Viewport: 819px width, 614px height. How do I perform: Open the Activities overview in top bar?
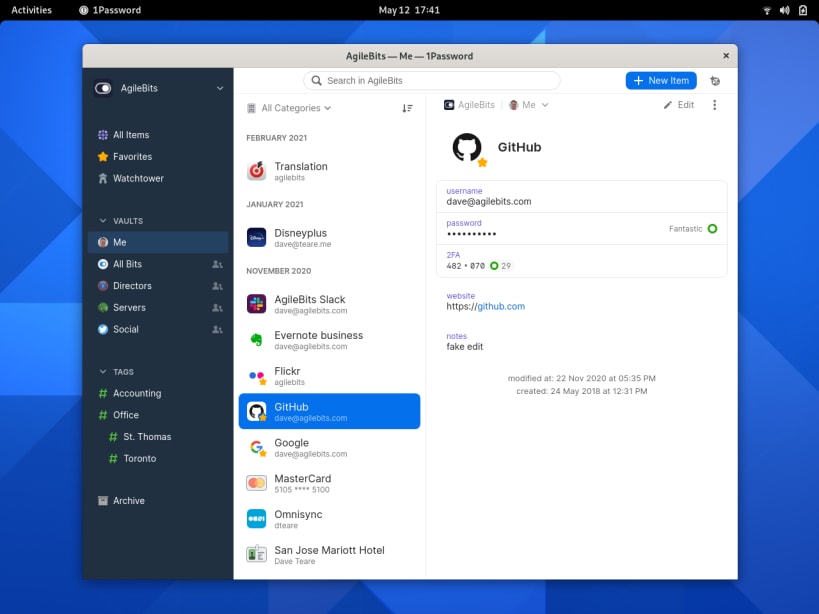(x=31, y=10)
